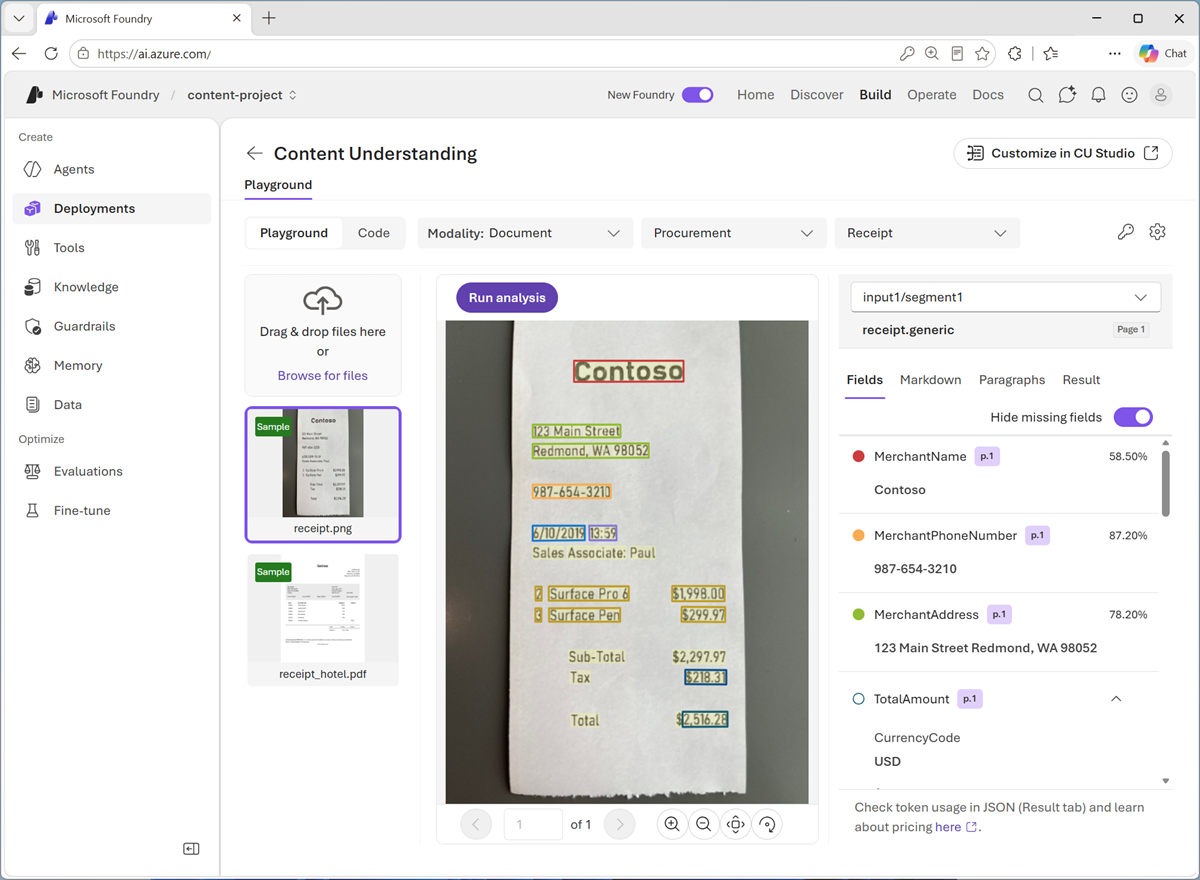Open Memory in the sidebar
Viewport: 1200px width, 880px height.
pos(112,365)
